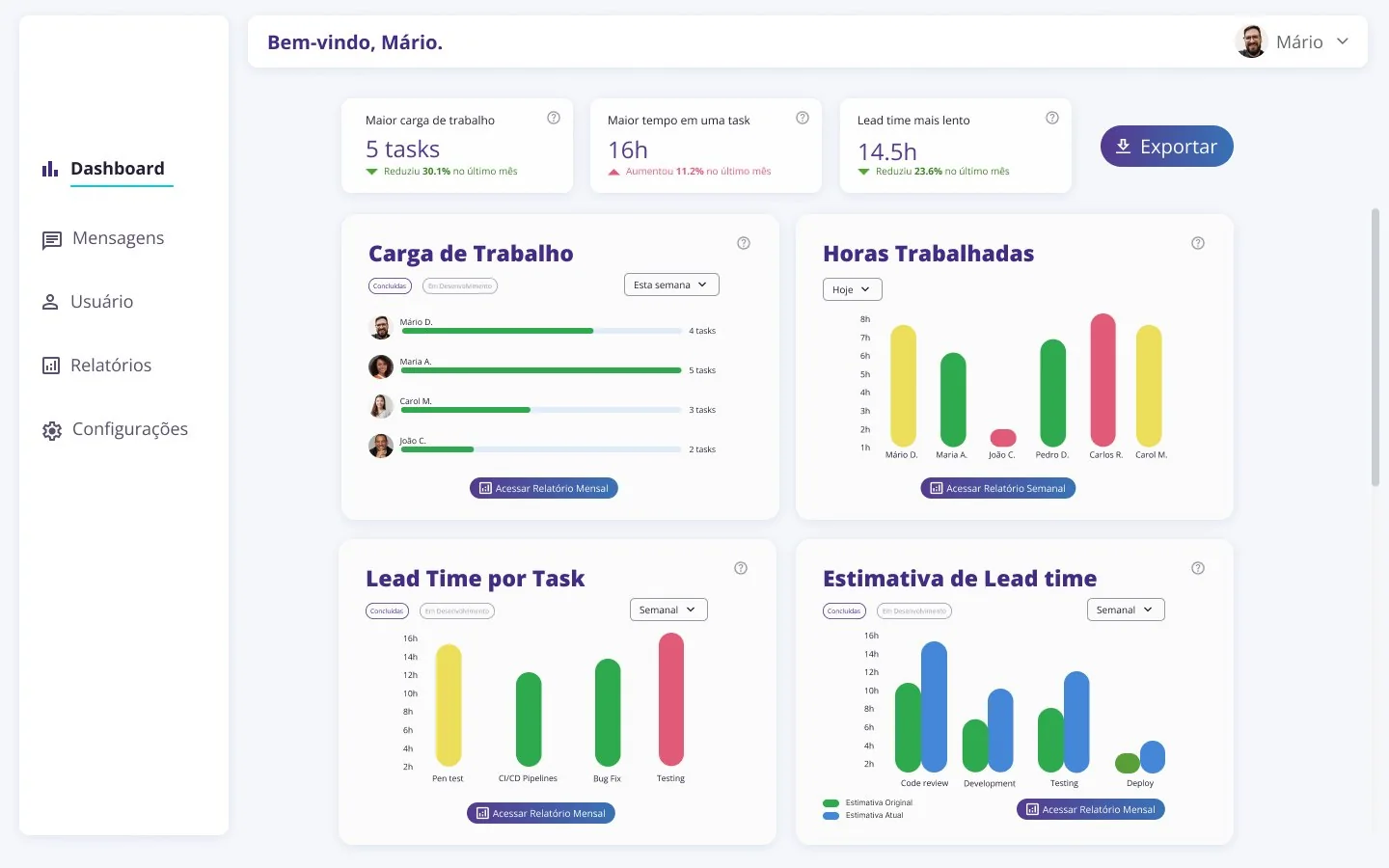
Task: Click Maria A. avatar in workload list
Action: point(381,366)
